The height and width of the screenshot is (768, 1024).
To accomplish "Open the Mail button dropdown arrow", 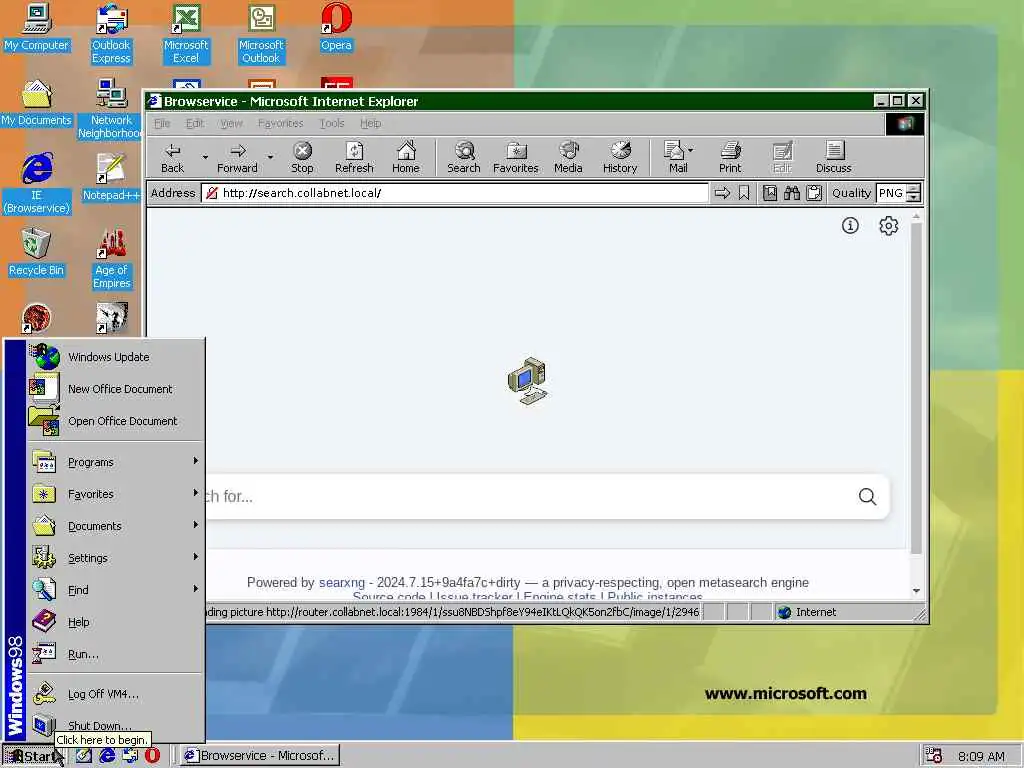I will coord(691,150).
